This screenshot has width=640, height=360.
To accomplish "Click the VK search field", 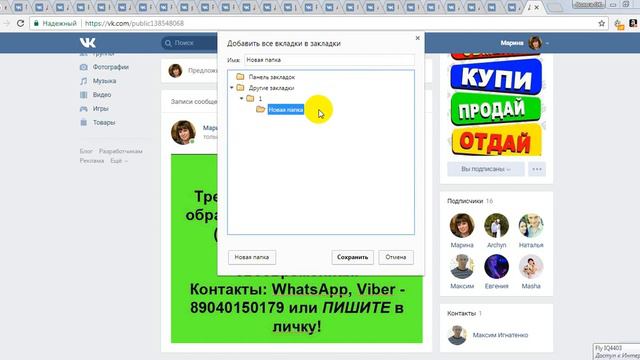I will pyautogui.click(x=190, y=43).
